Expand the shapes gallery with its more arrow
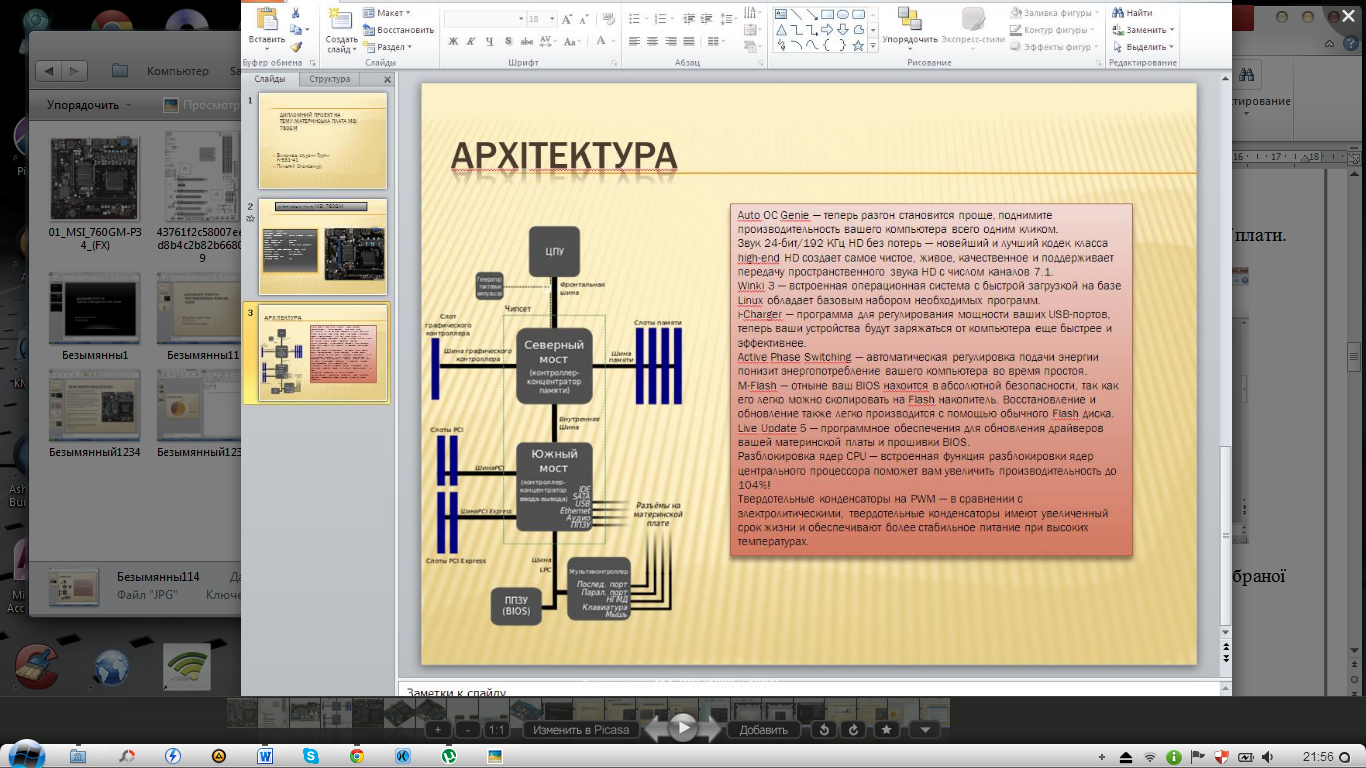This screenshot has width=1366, height=768. coord(873,45)
